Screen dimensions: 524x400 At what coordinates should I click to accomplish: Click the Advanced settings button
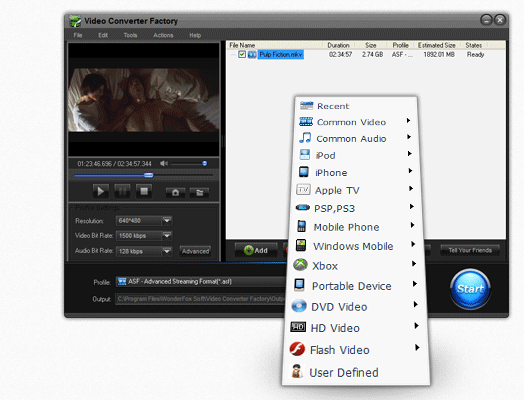point(195,251)
